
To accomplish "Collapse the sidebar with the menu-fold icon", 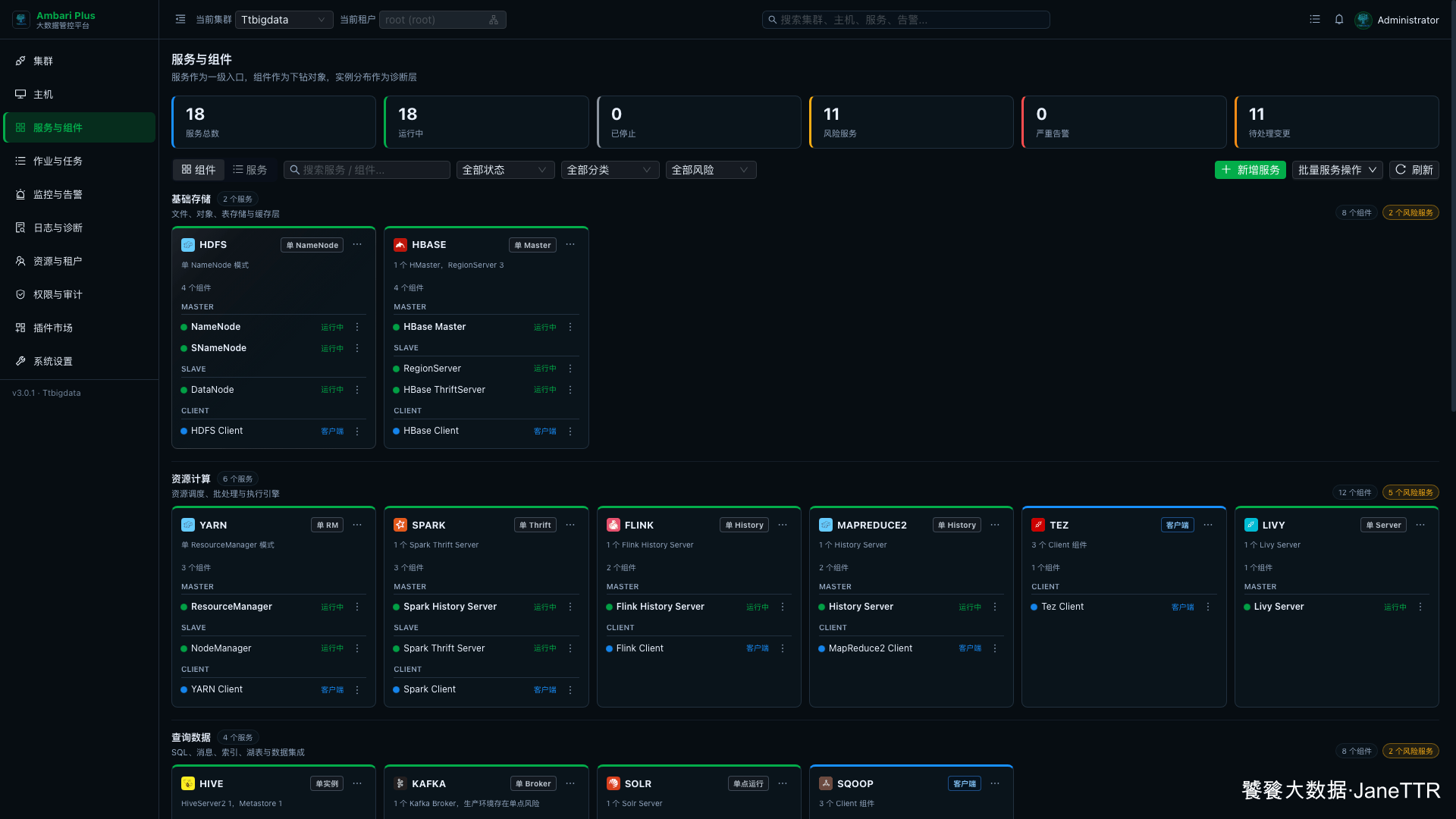I will coord(180,20).
